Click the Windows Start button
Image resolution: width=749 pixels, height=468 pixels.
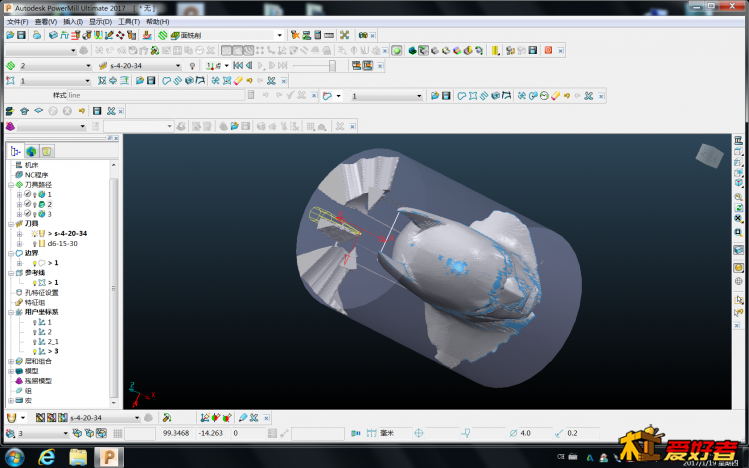point(15,458)
